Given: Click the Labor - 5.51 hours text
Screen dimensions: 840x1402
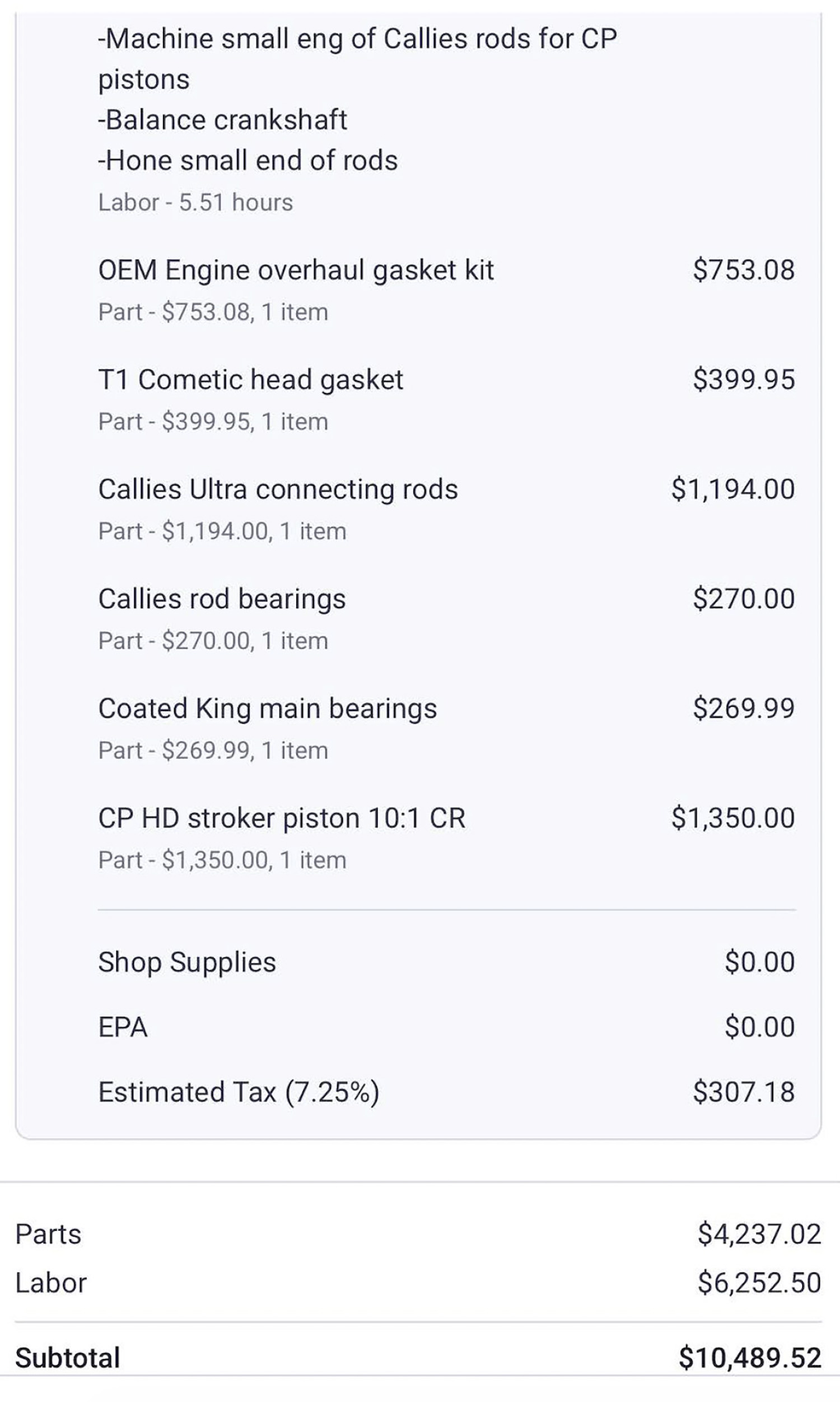Looking at the screenshot, I should pos(195,203).
